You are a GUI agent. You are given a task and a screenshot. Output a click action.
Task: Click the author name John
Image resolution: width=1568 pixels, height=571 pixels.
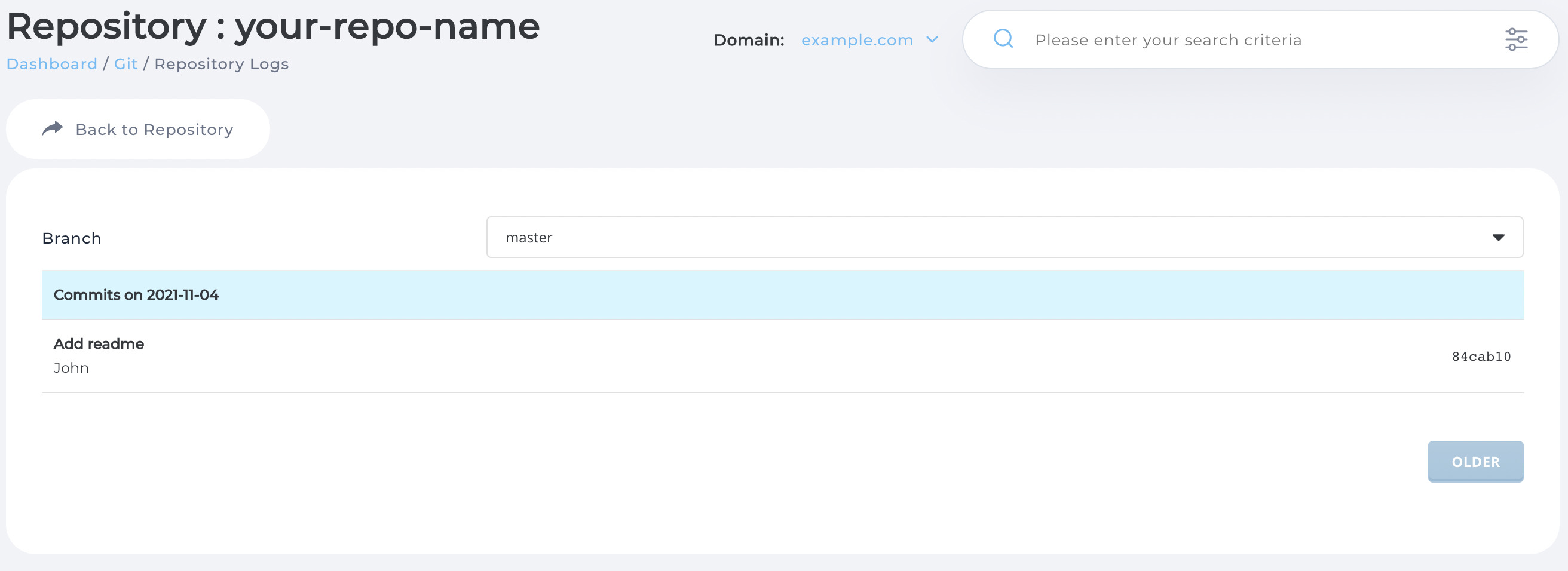[71, 367]
